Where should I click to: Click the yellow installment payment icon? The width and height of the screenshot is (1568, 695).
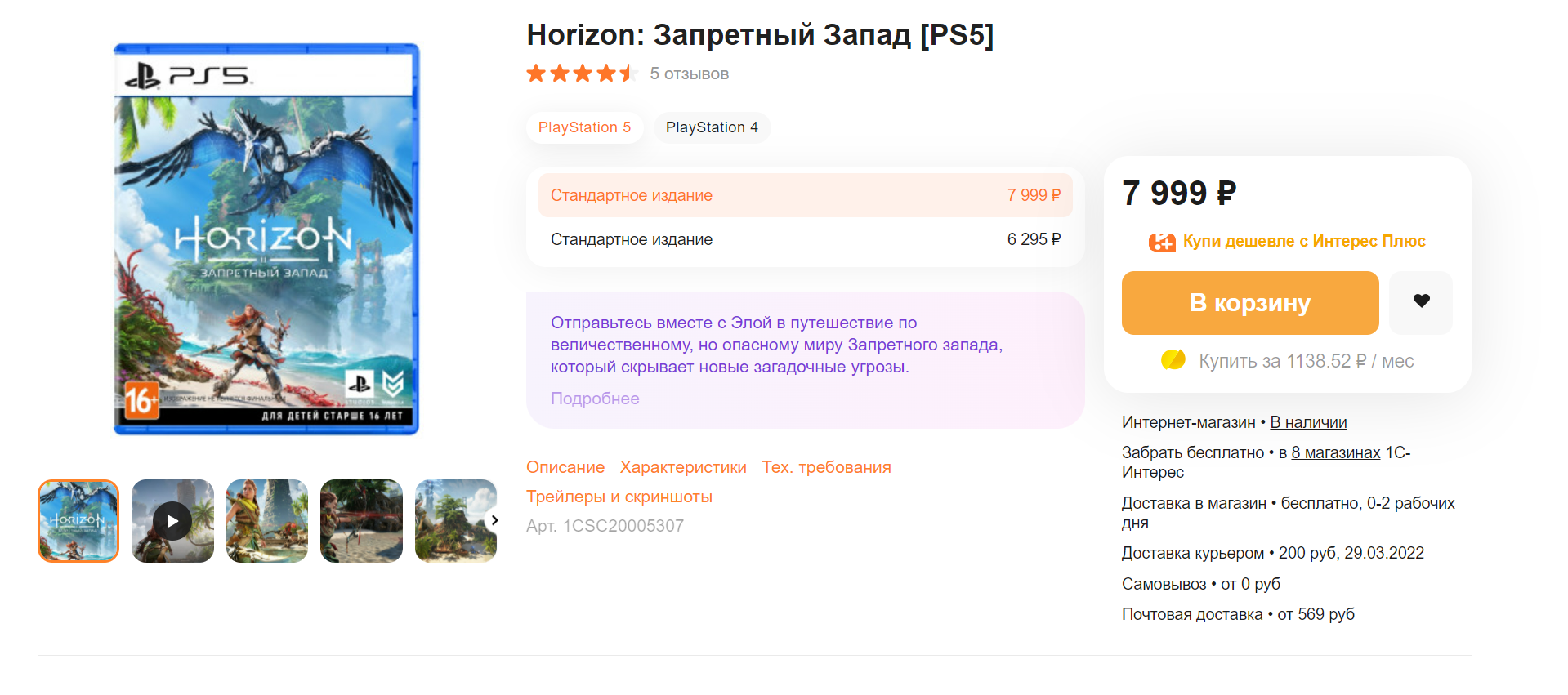(x=1173, y=360)
